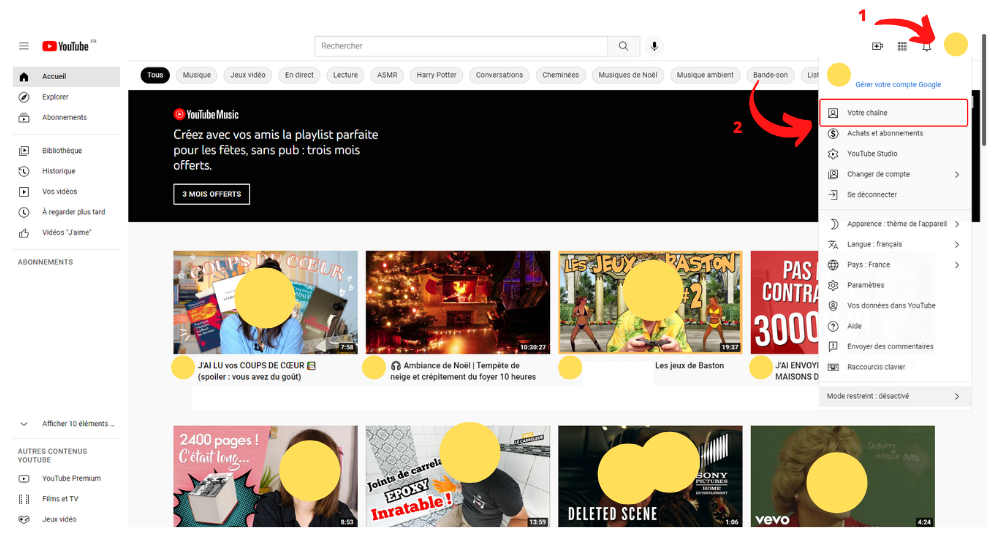Open Ambiance de Noël fireplace thumbnail
Image resolution: width=1000 pixels, height=560 pixels.
tap(458, 302)
